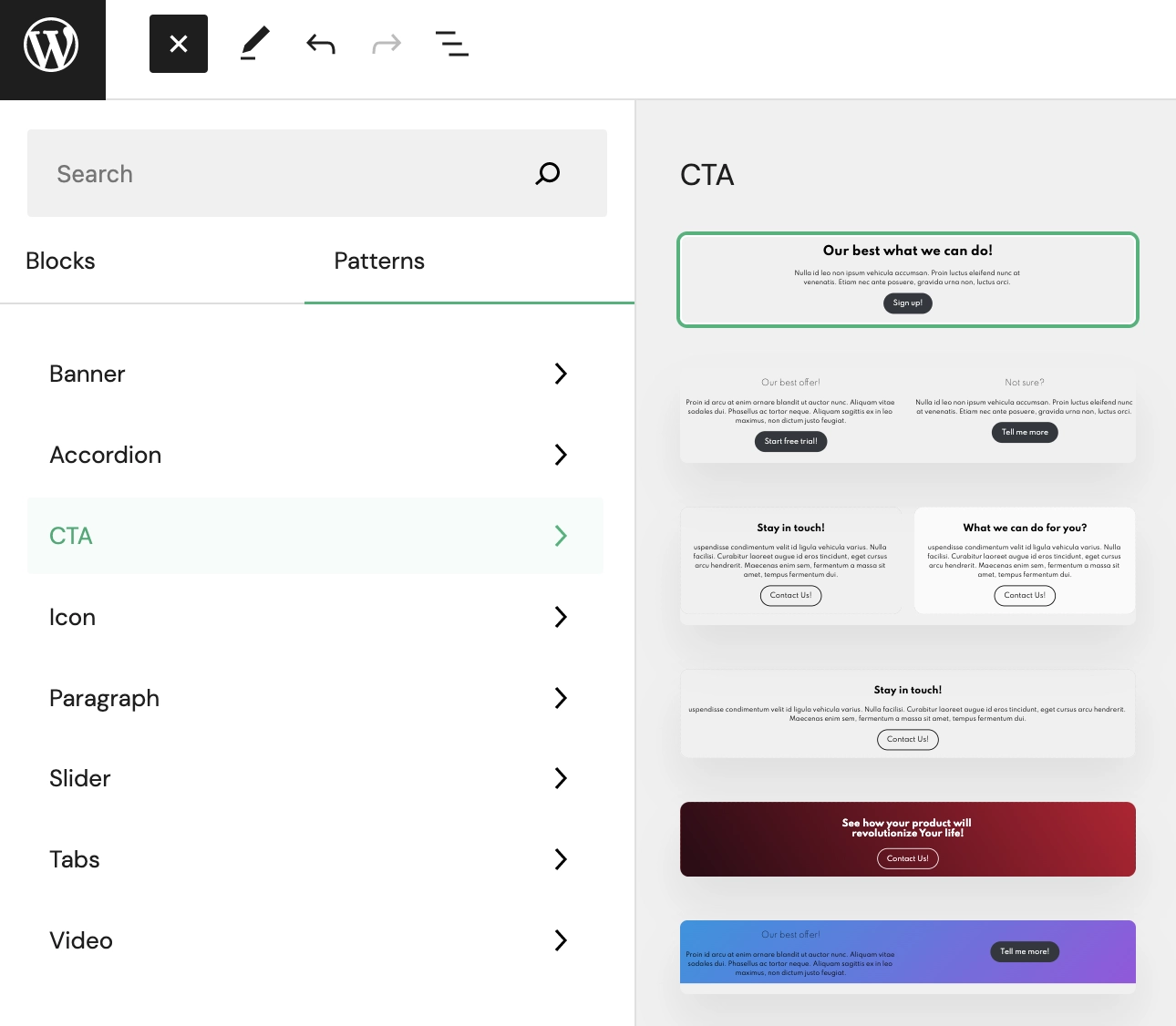Insert the dark red gradient CTA pattern

908,839
